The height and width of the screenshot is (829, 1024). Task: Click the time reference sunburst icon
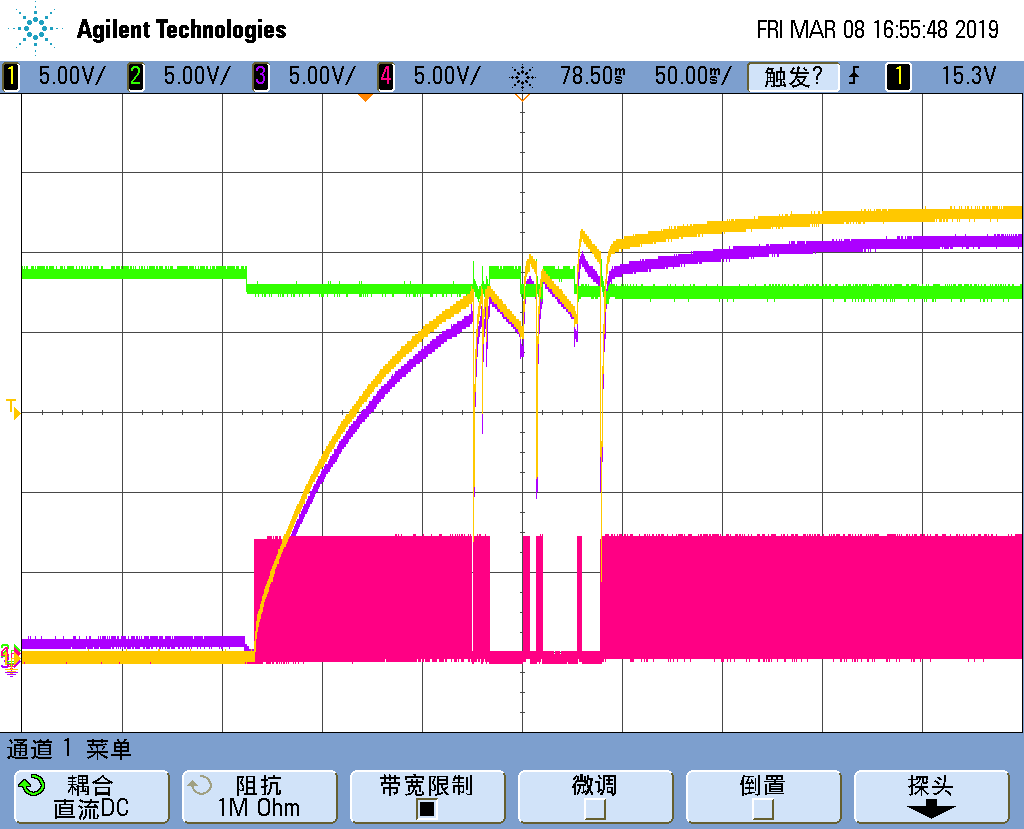(522, 77)
